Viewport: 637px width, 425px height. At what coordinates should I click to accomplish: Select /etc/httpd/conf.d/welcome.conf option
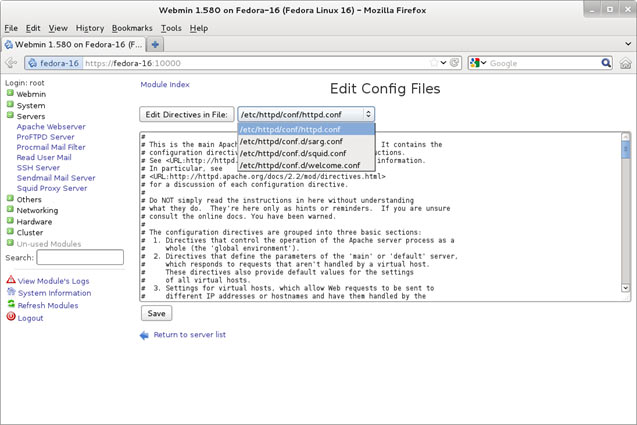click(x=306, y=165)
